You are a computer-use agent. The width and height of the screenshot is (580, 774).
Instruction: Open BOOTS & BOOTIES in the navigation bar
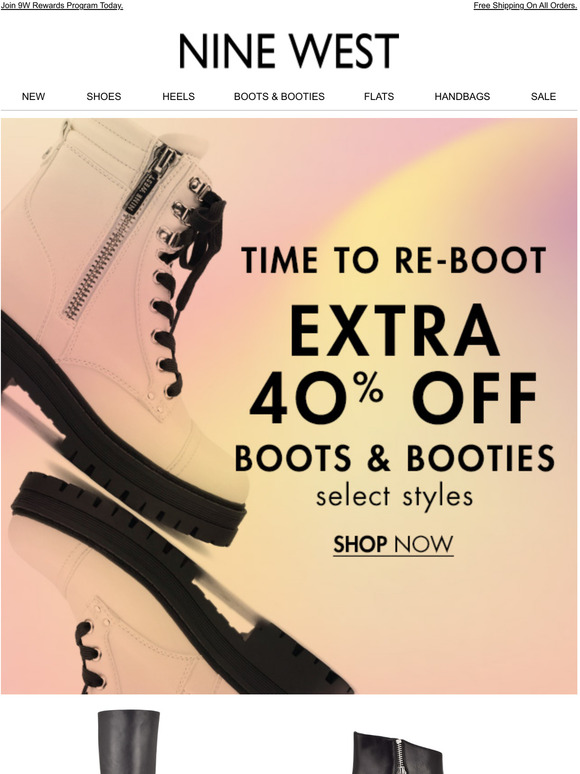point(279,97)
